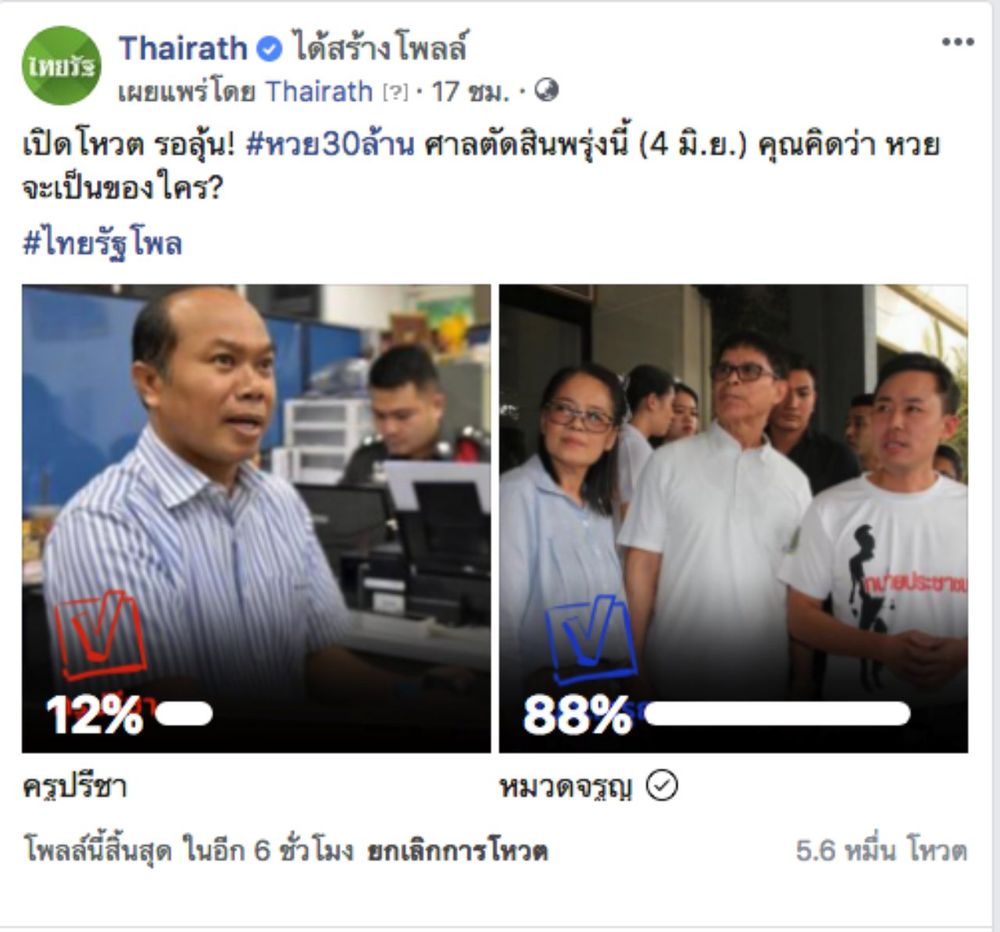Click the 12% result progress bar
Screen dimensions: 1000x932
tap(184, 714)
